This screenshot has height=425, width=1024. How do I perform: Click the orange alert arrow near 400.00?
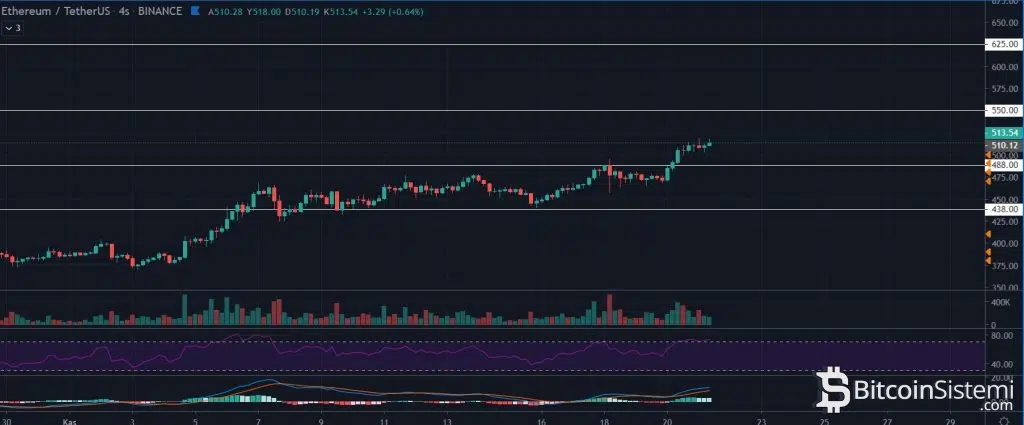click(x=988, y=236)
